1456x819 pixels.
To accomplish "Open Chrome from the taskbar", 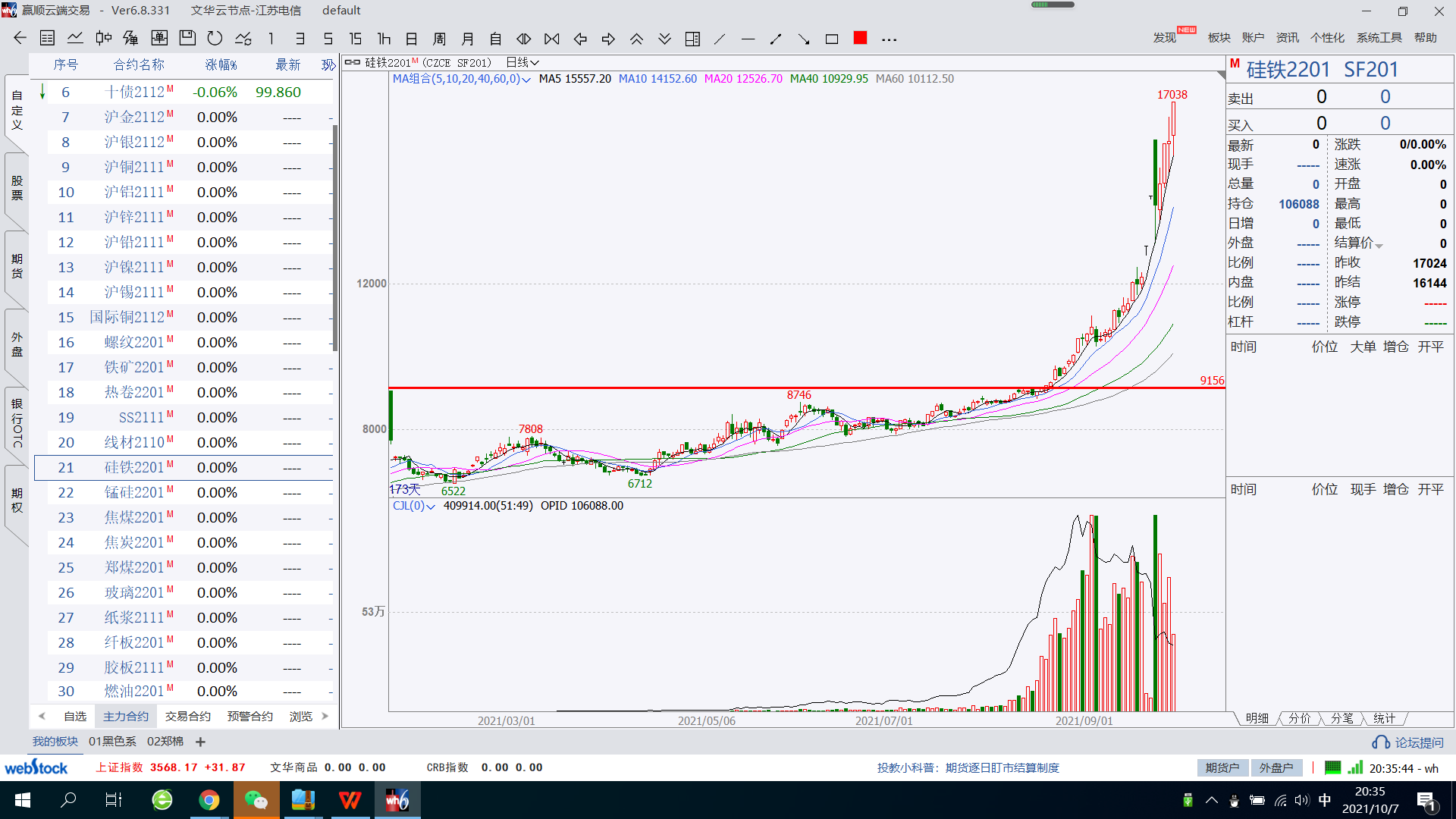I will [209, 800].
